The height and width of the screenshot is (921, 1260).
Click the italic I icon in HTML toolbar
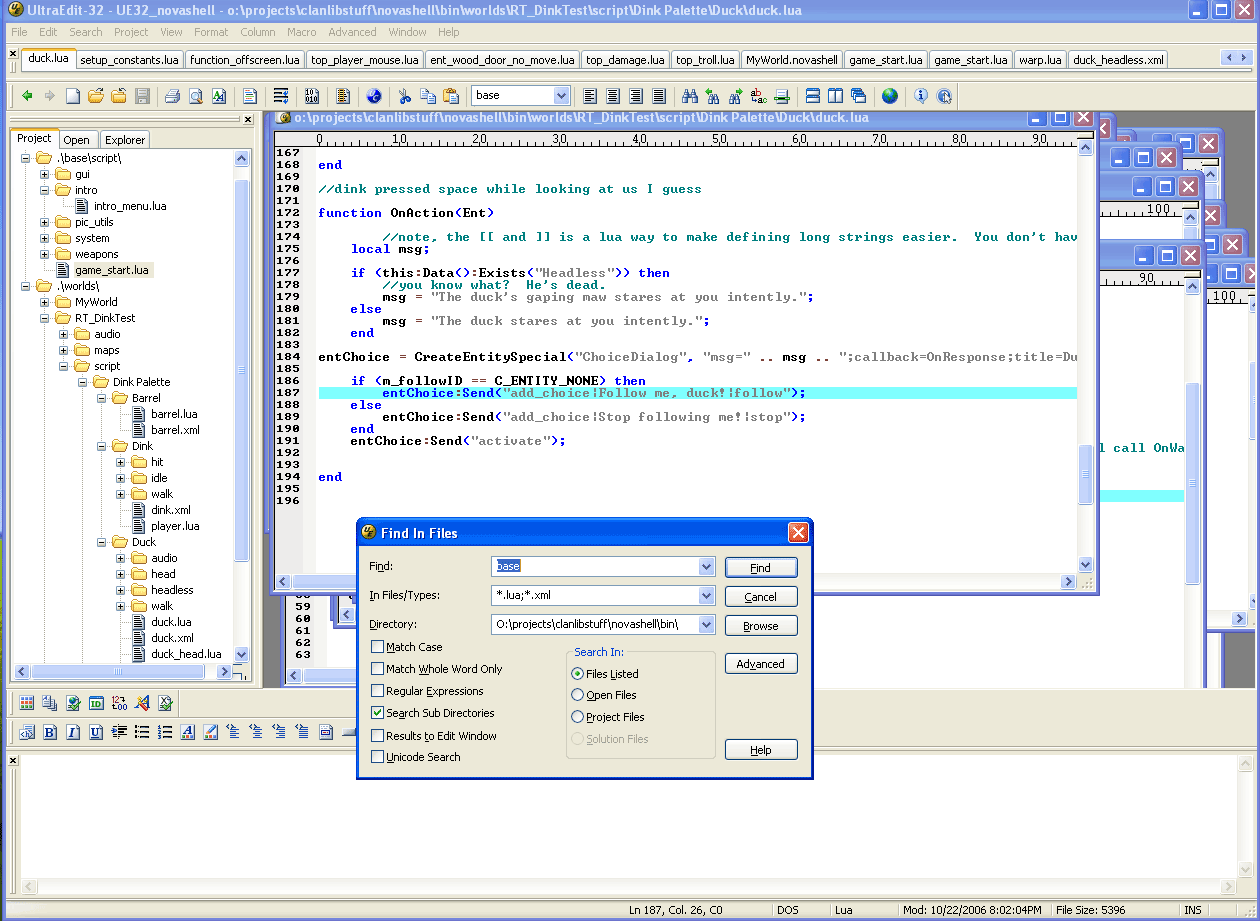[x=73, y=732]
